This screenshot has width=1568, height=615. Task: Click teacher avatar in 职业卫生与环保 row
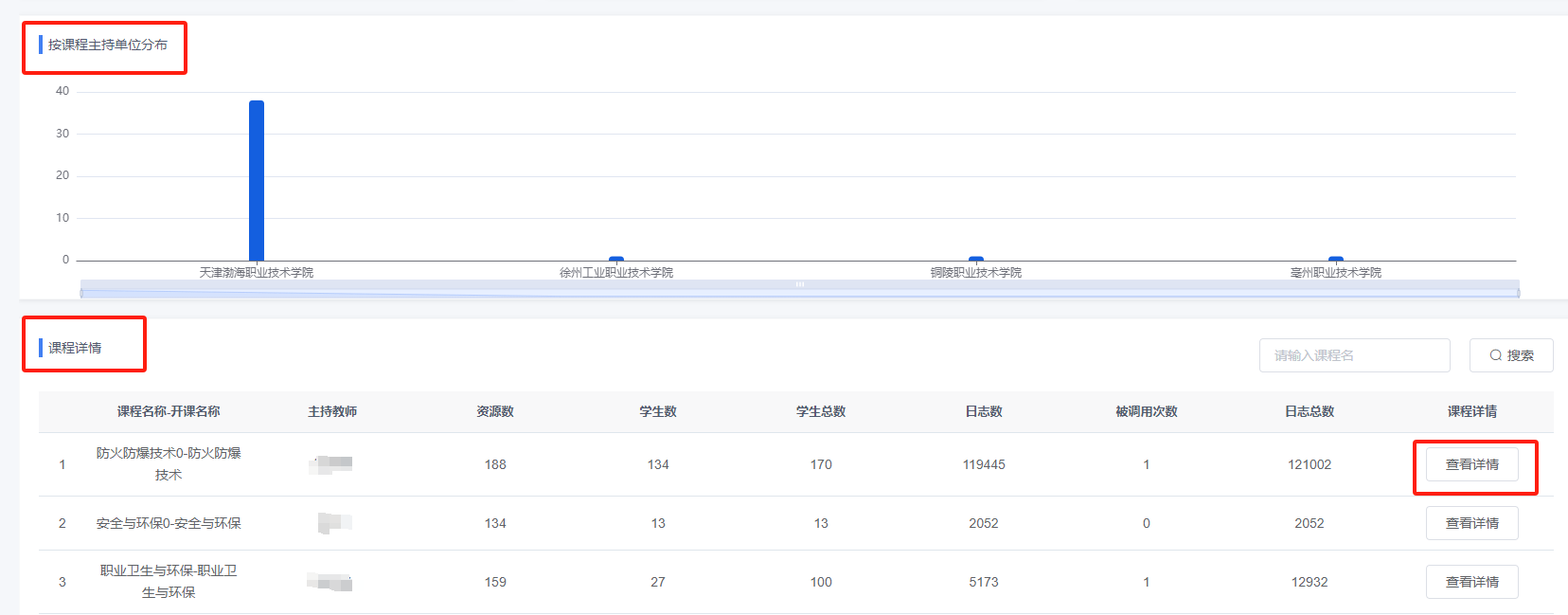(x=330, y=582)
